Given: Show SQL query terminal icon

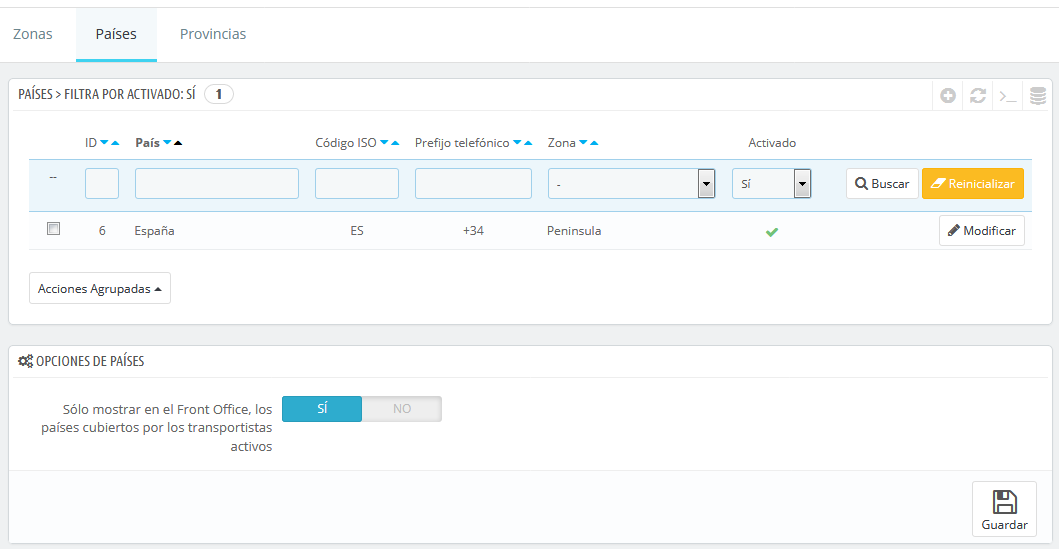Looking at the screenshot, I should 1008,96.
